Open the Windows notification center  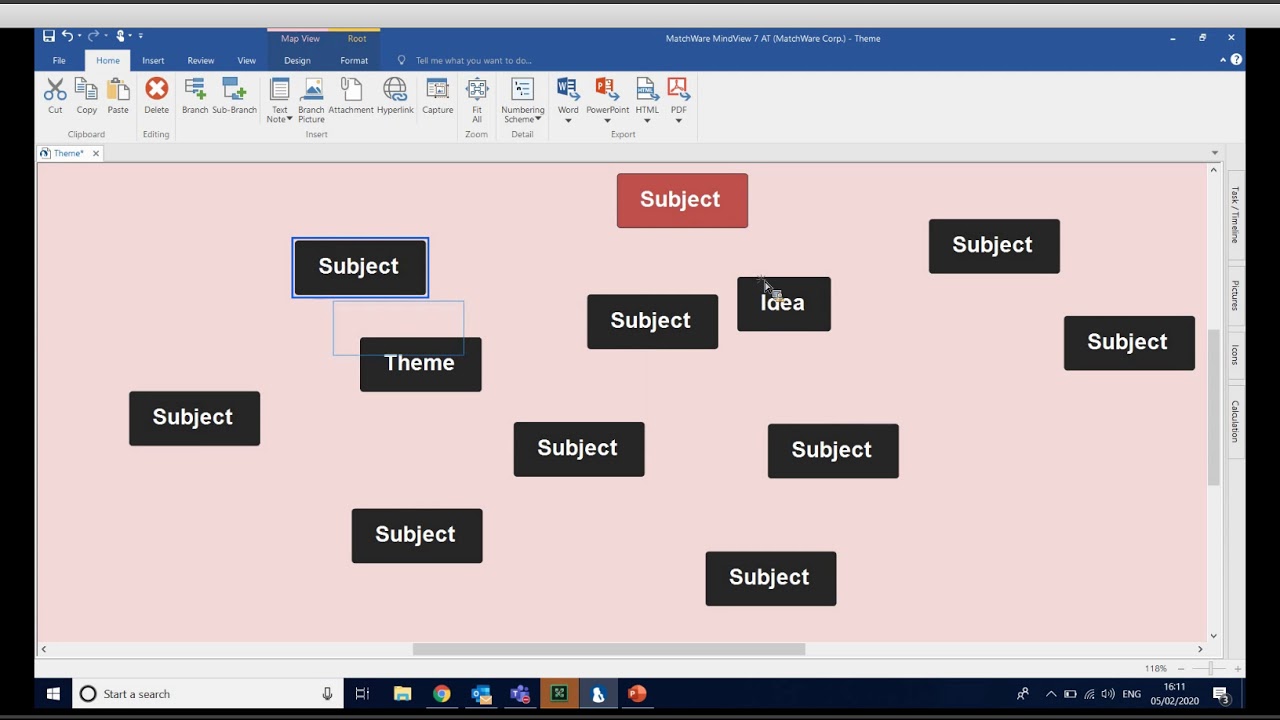1221,694
